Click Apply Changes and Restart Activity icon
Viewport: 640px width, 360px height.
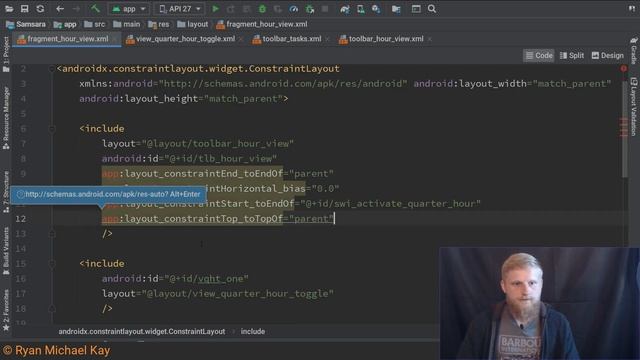pyautogui.click(x=231, y=9)
